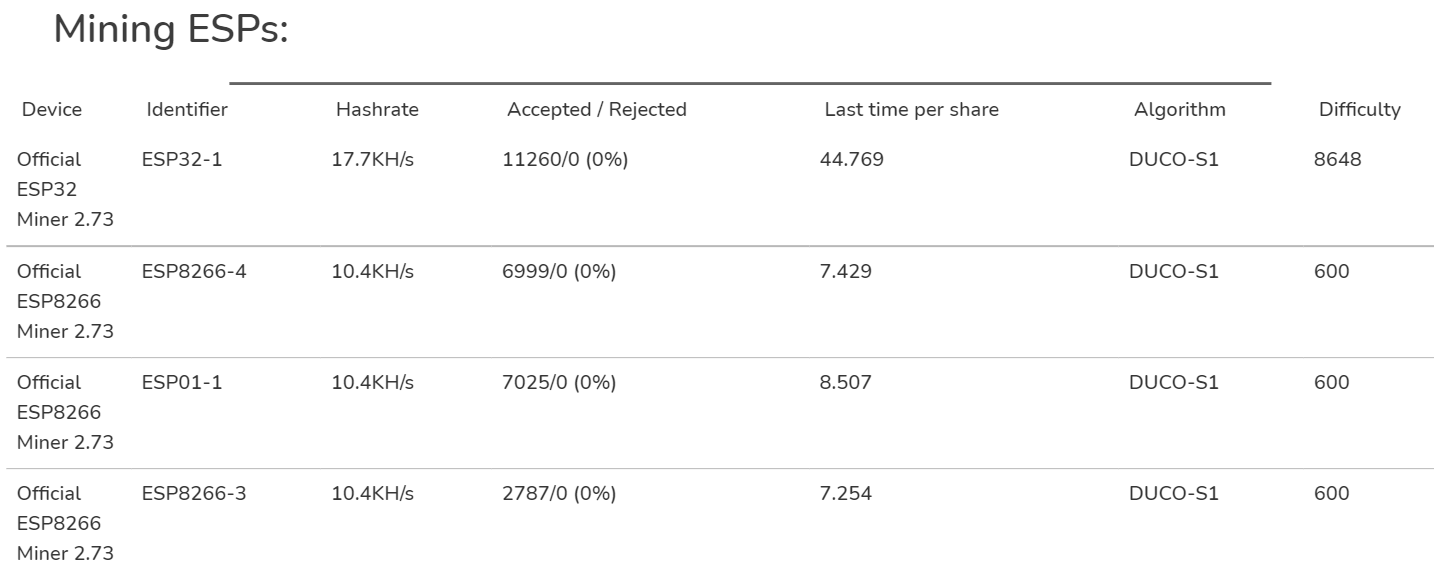Select the ESP8266-4 identifier cell
This screenshot has width=1434, height=575.
point(194,271)
